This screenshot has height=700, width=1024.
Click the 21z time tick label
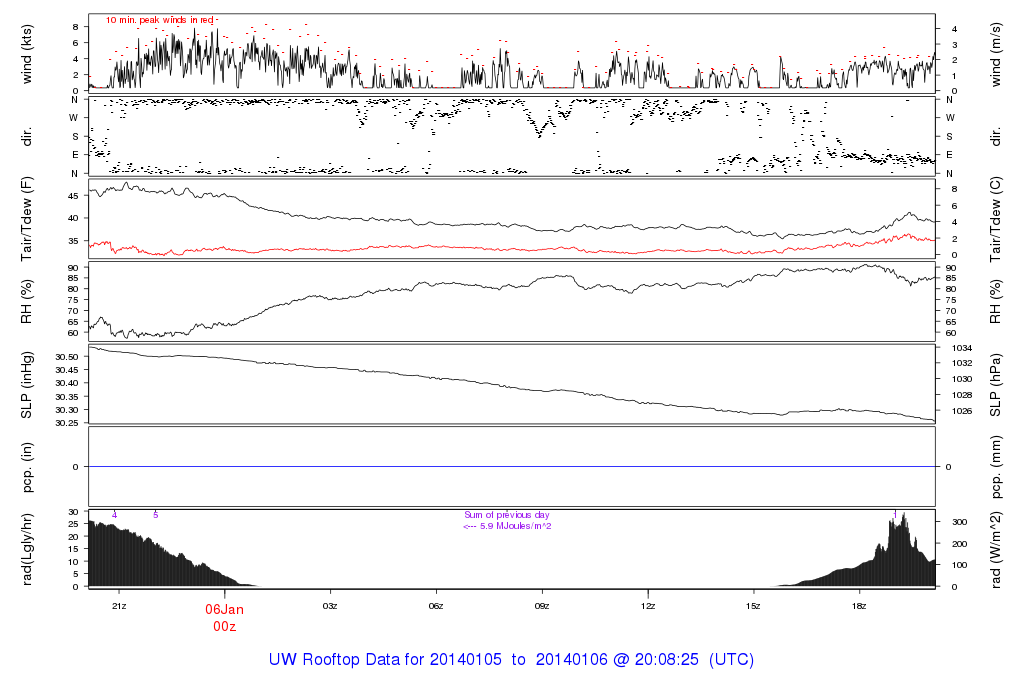point(118,606)
